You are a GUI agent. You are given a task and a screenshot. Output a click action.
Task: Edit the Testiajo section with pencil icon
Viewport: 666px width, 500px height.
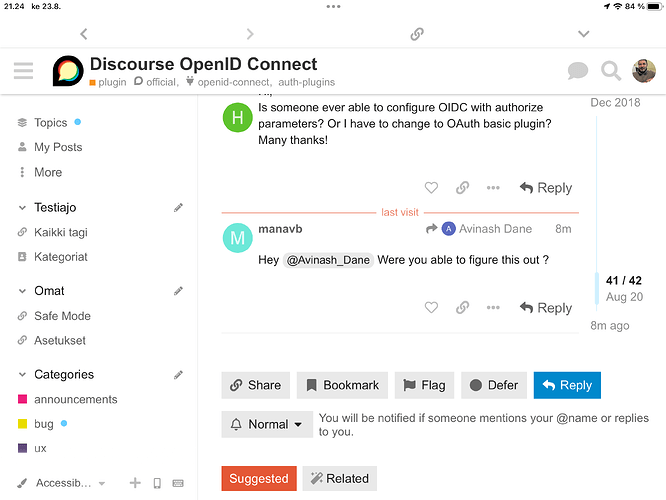[178, 207]
